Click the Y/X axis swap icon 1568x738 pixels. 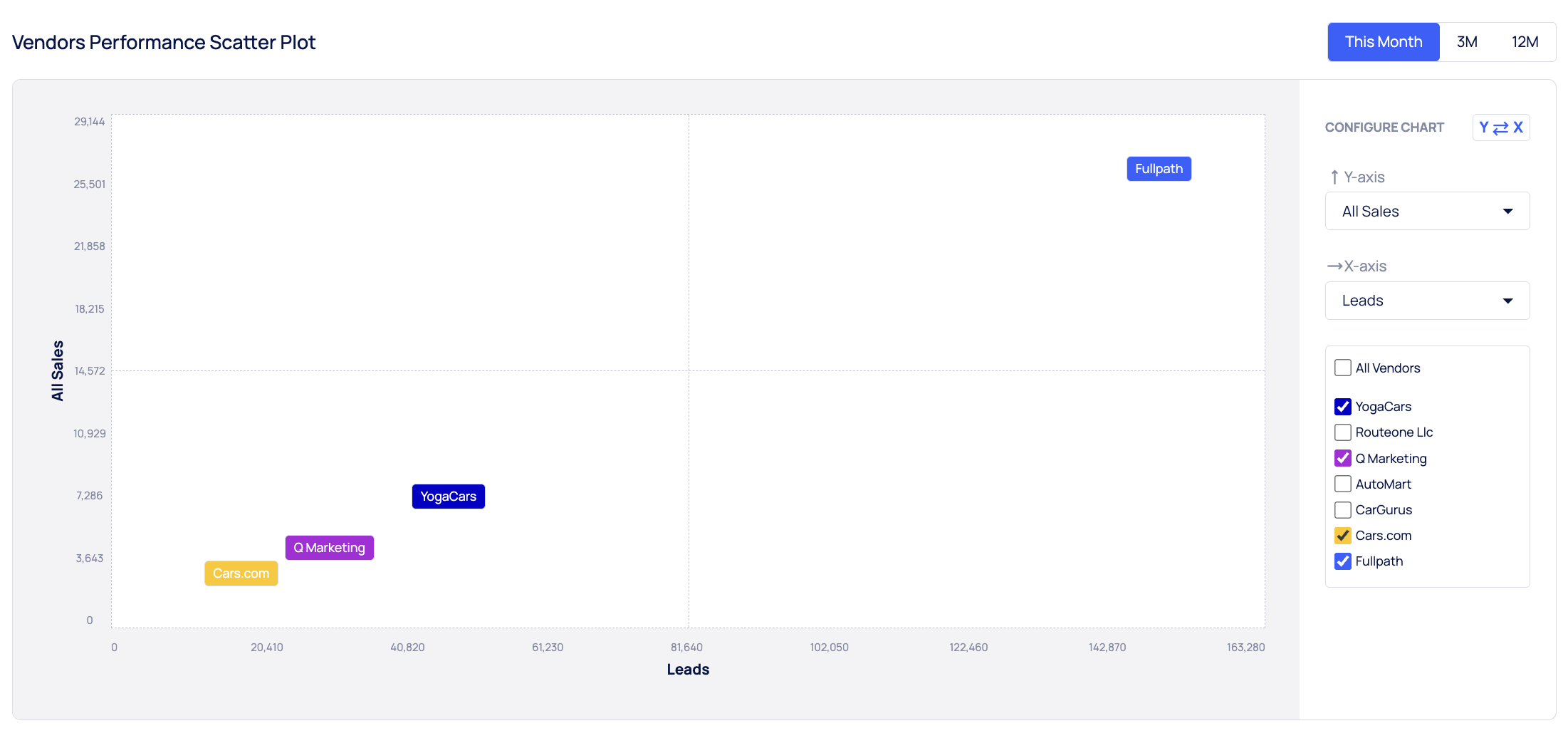1500,128
